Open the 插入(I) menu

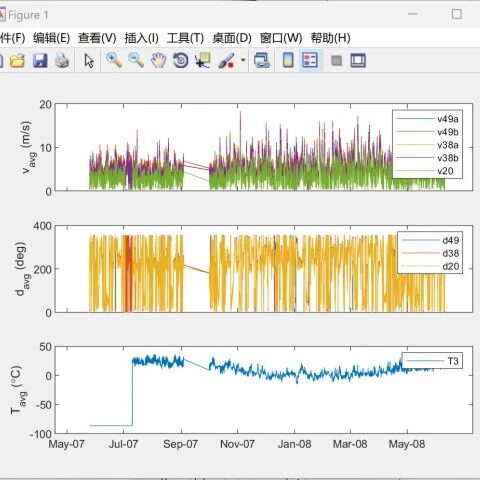[141, 38]
